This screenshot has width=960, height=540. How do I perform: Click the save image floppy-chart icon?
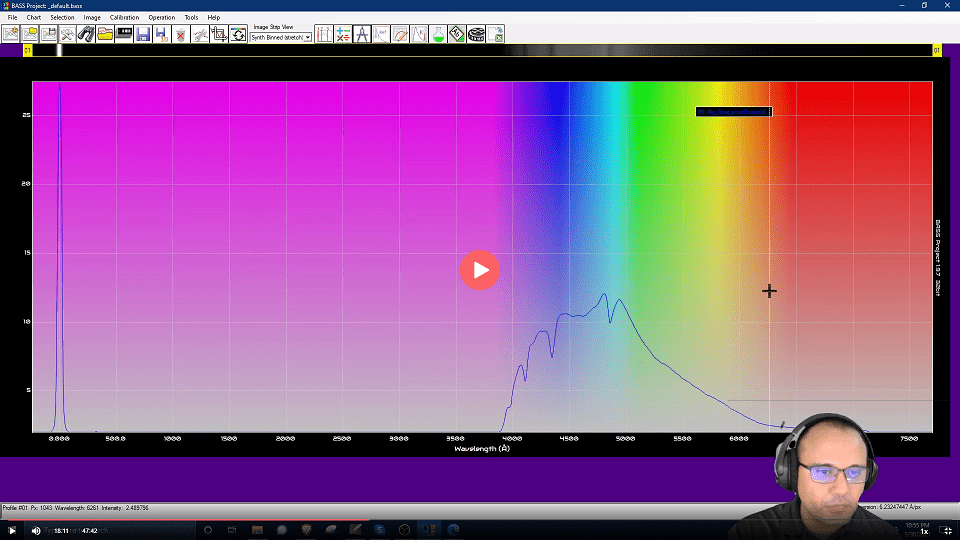48,34
